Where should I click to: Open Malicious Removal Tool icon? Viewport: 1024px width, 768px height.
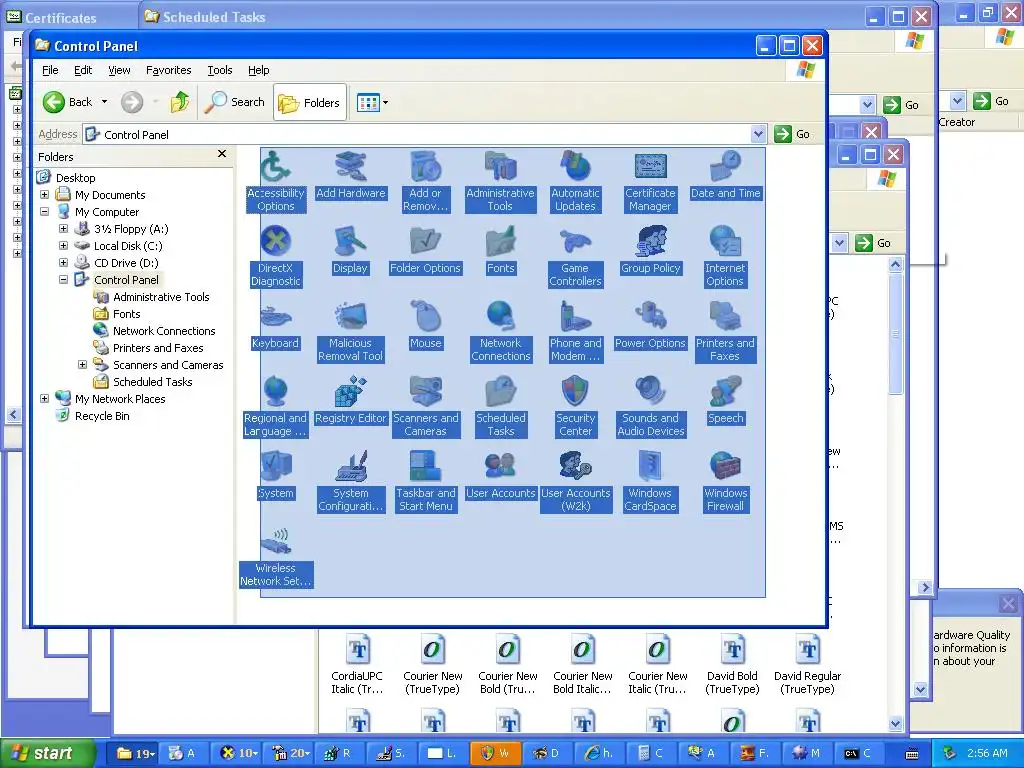pyautogui.click(x=351, y=332)
